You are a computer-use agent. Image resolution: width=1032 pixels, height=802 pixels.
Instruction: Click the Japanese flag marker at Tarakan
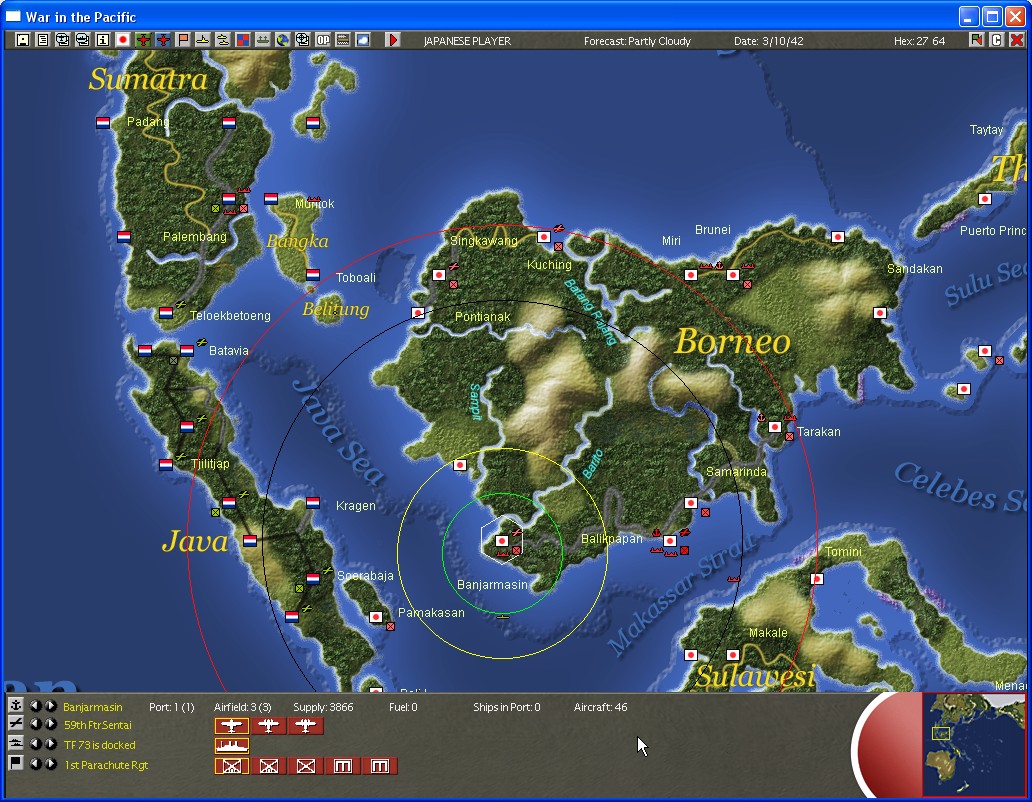775,427
